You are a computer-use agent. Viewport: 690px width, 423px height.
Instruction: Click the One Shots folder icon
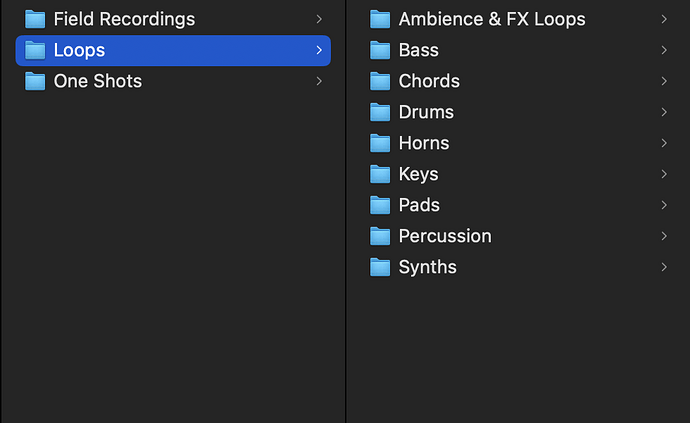tap(35, 81)
